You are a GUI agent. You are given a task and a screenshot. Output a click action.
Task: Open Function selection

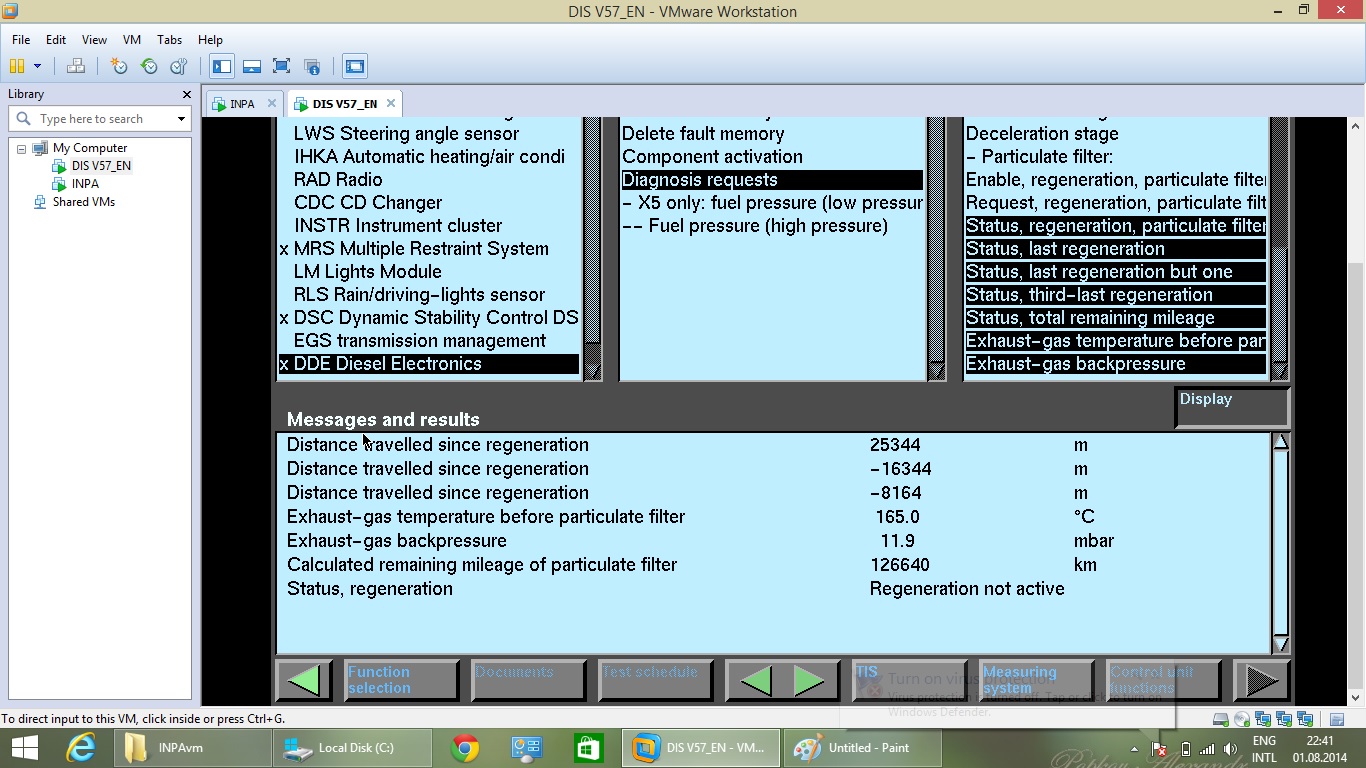coord(401,680)
